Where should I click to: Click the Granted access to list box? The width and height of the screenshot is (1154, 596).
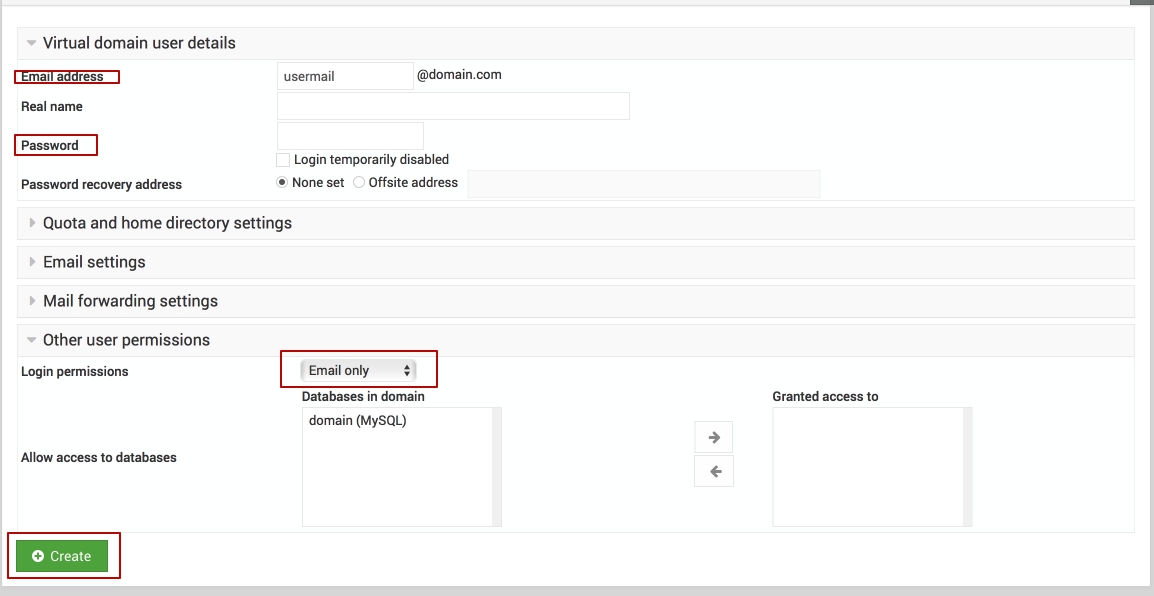[x=867, y=466]
